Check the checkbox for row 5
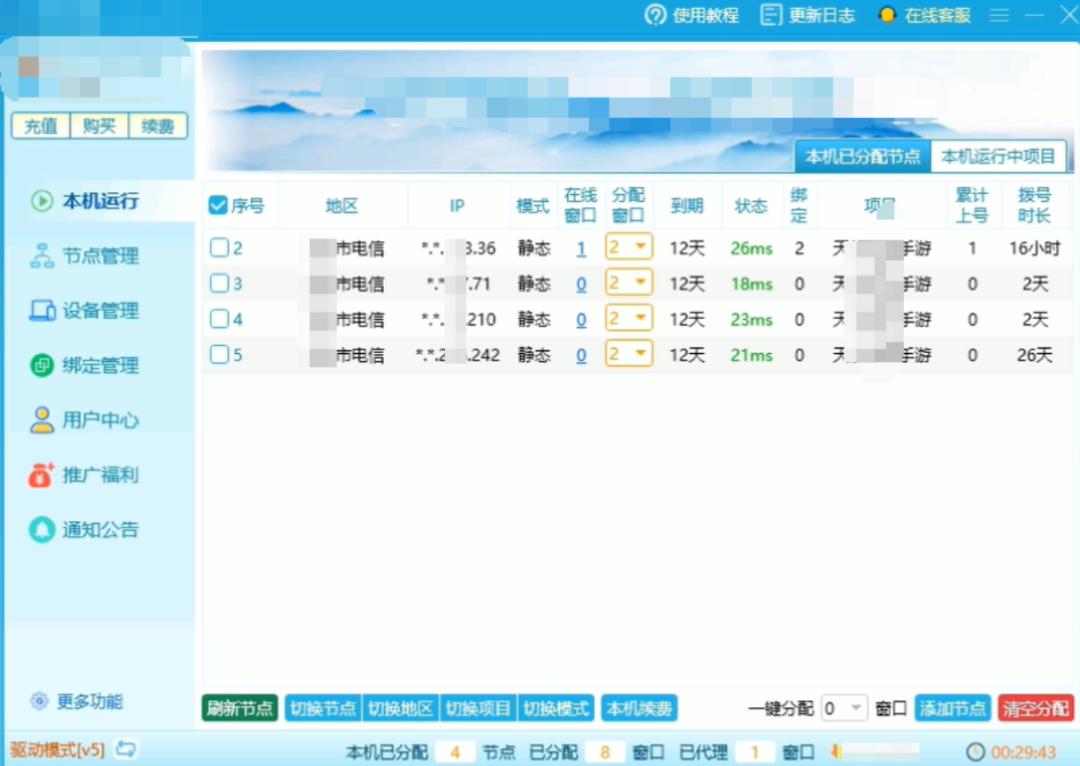 tap(219, 354)
